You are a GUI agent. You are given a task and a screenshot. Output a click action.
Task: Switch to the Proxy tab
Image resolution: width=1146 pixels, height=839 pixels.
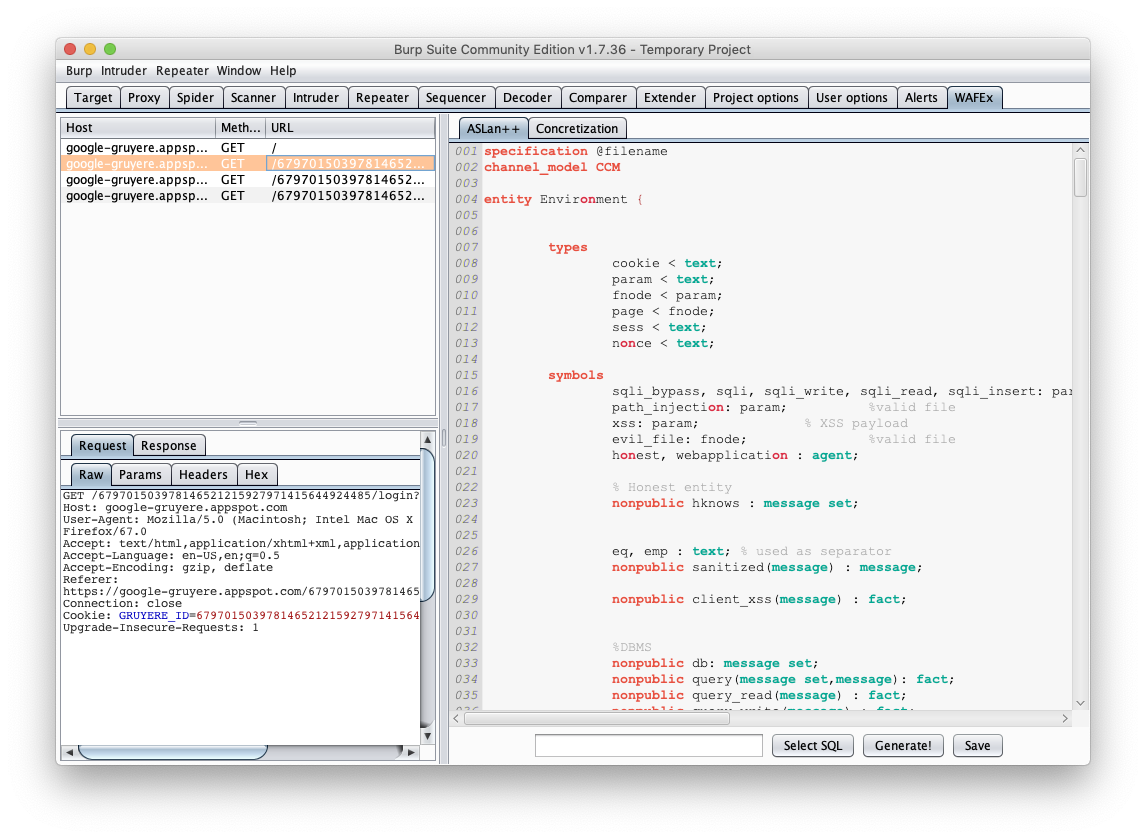[144, 98]
